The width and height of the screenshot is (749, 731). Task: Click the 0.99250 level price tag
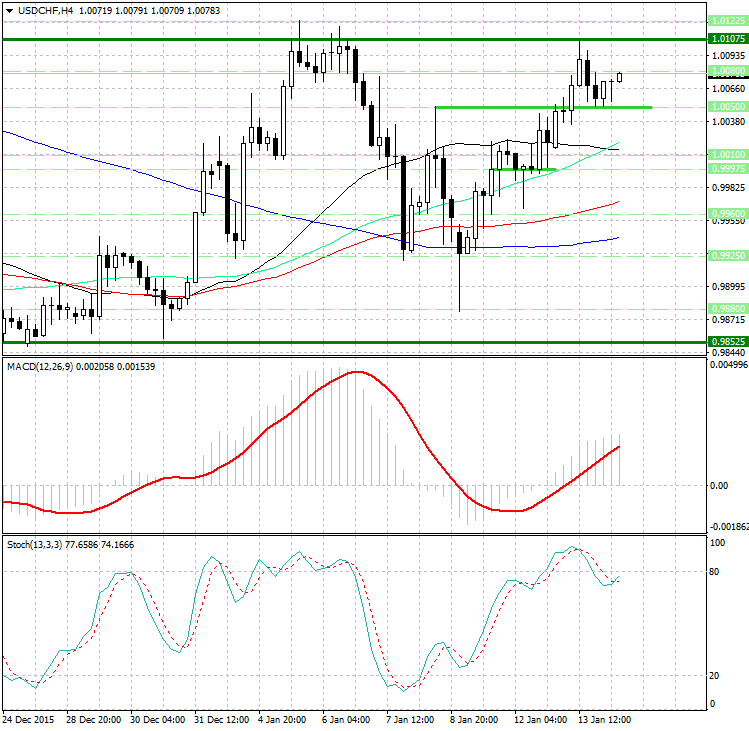coord(727,255)
